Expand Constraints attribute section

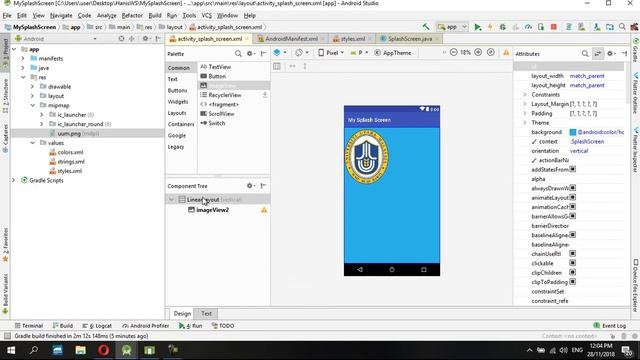(525, 95)
